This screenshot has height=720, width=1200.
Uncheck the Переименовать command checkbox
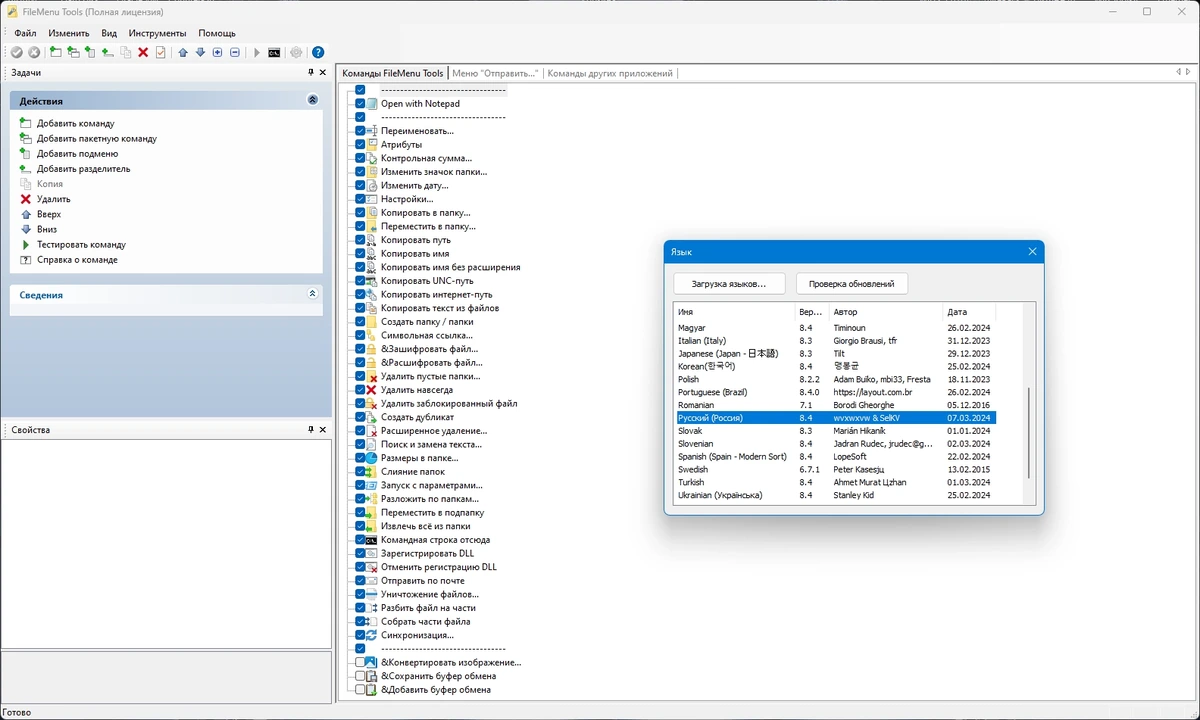point(360,131)
